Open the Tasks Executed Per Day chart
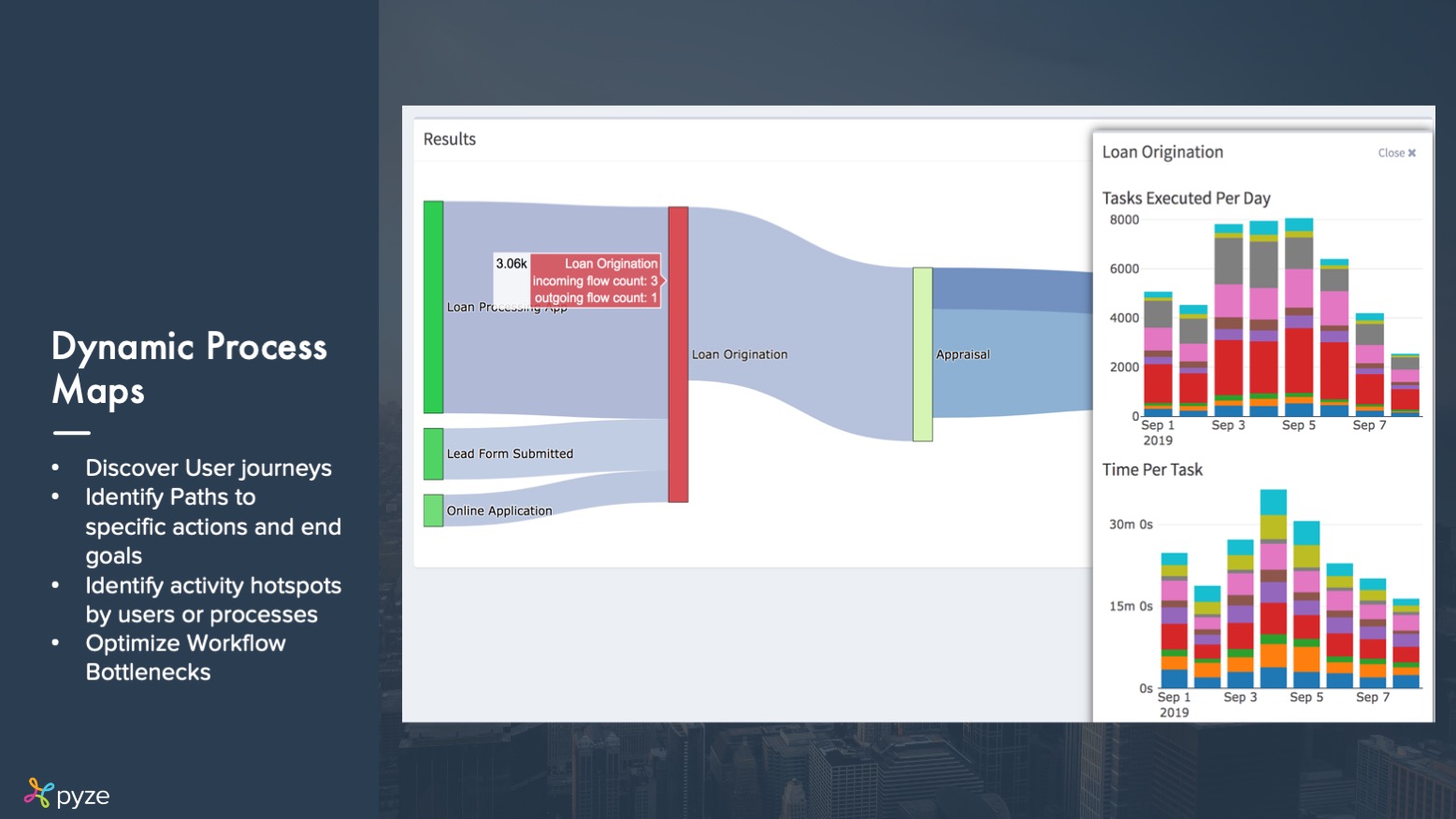 (1186, 198)
